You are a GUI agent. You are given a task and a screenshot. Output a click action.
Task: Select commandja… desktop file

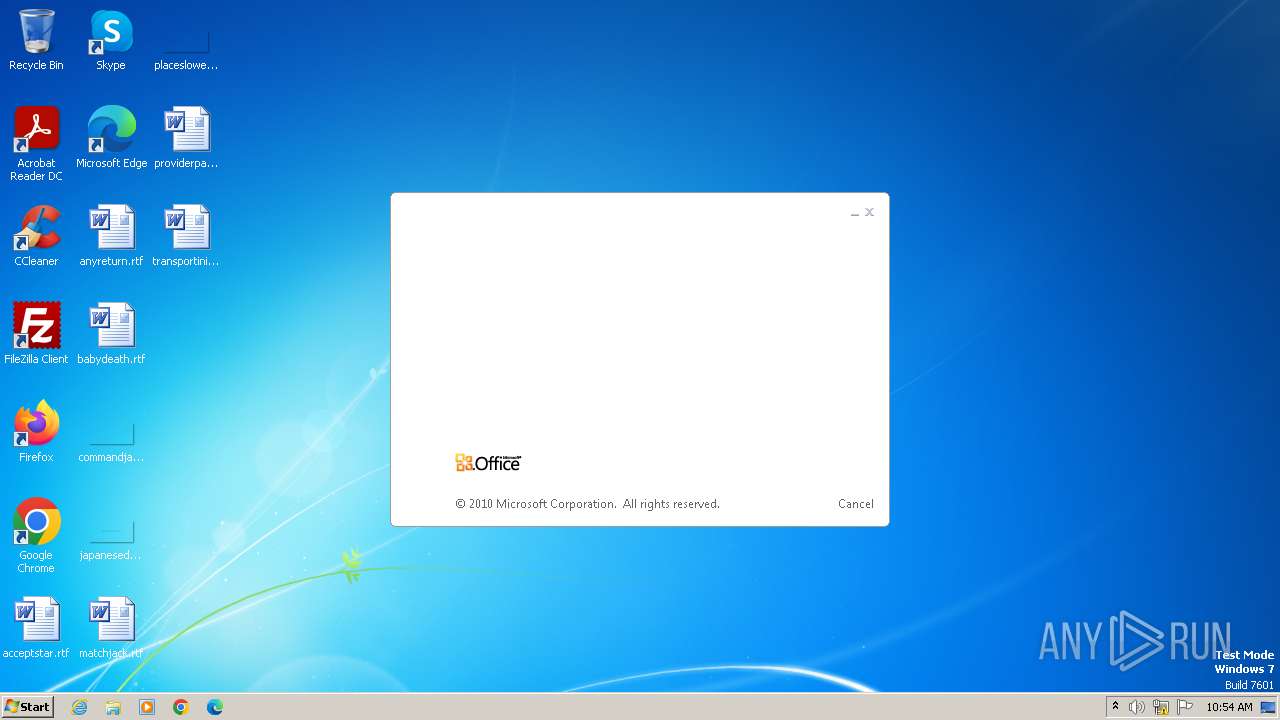111,441
